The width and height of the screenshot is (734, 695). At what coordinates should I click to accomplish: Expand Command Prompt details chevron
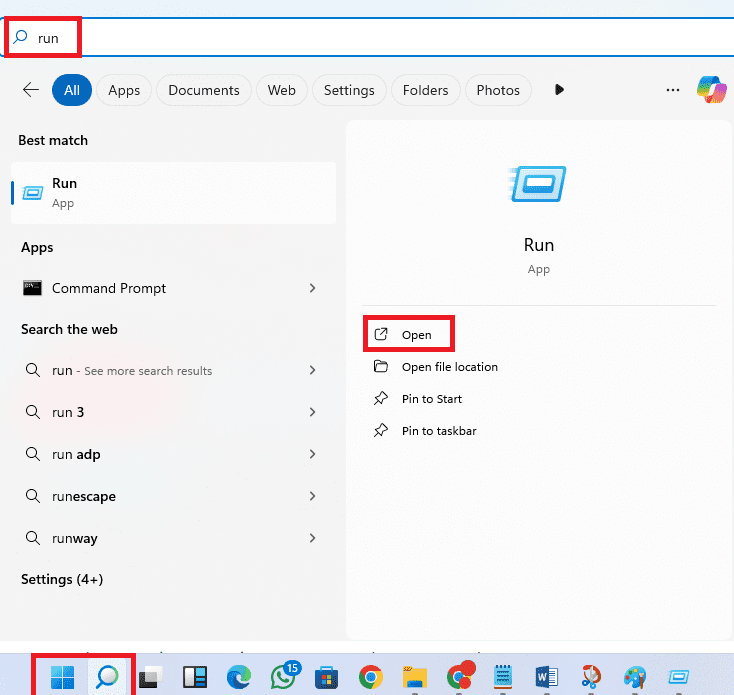(312, 288)
